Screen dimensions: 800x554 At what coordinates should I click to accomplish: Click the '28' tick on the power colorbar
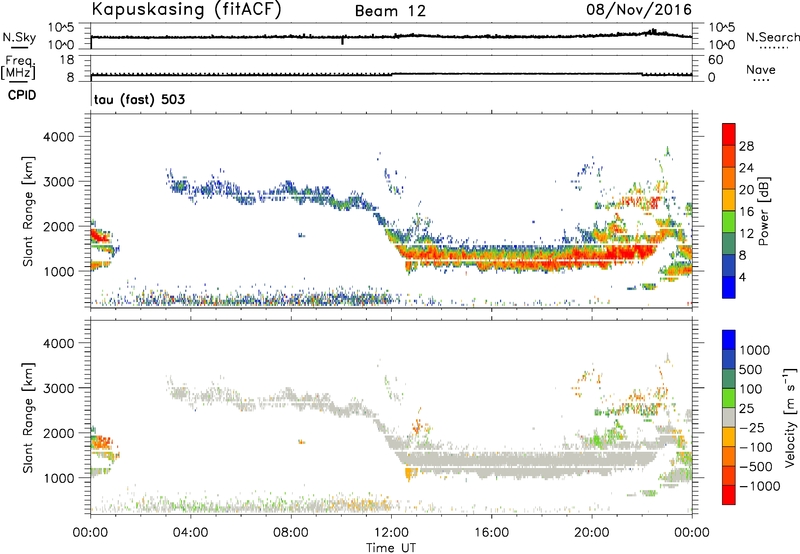746,146
